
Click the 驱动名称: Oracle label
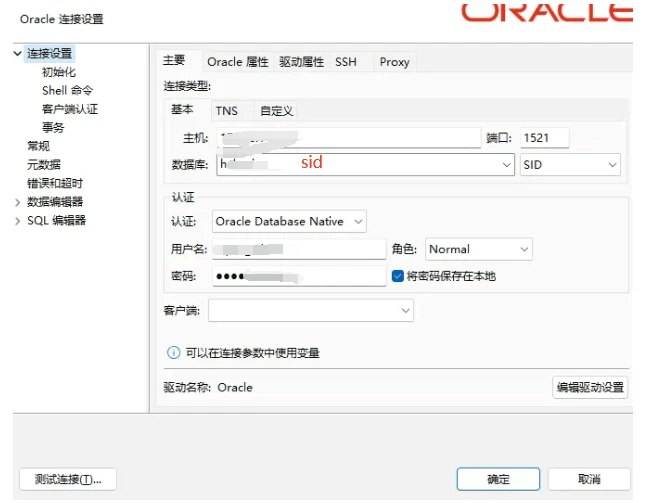click(x=208, y=387)
